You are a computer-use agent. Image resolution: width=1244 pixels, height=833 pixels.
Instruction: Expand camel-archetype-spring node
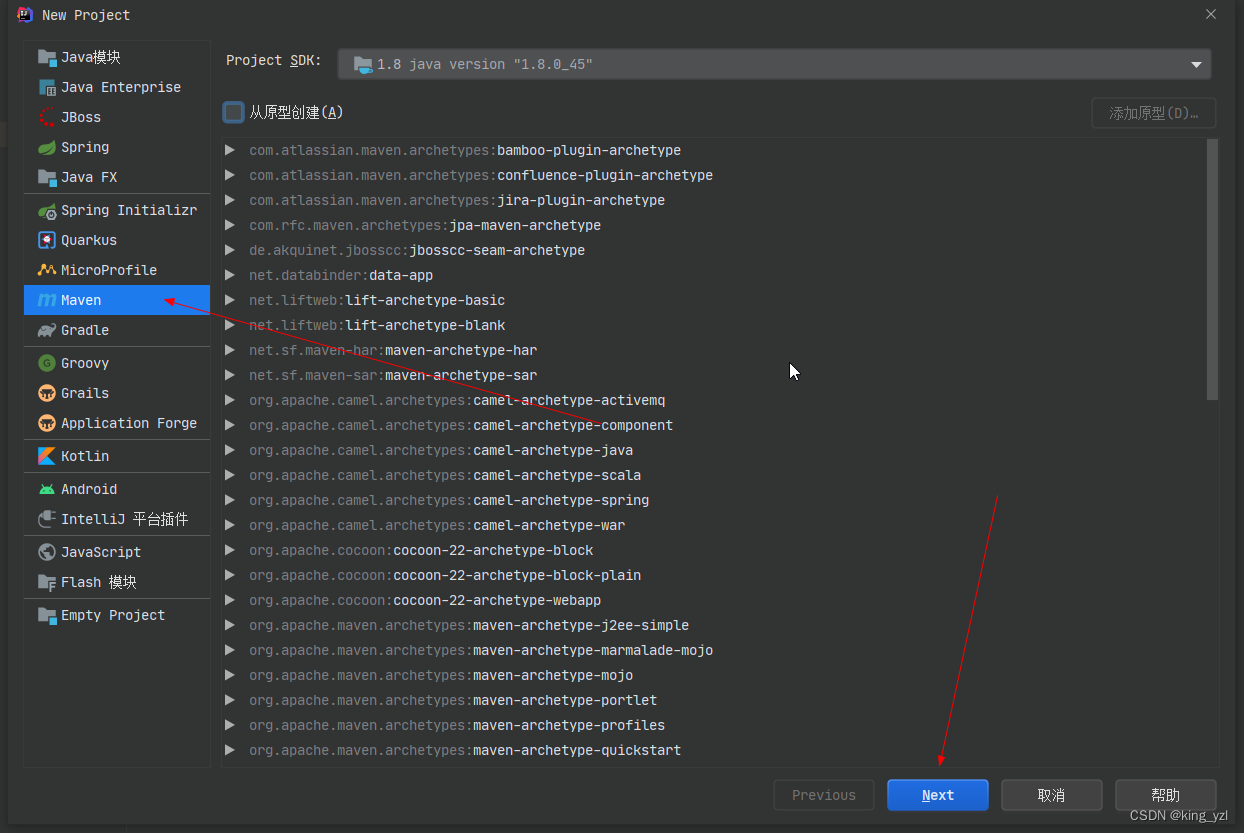click(x=230, y=500)
